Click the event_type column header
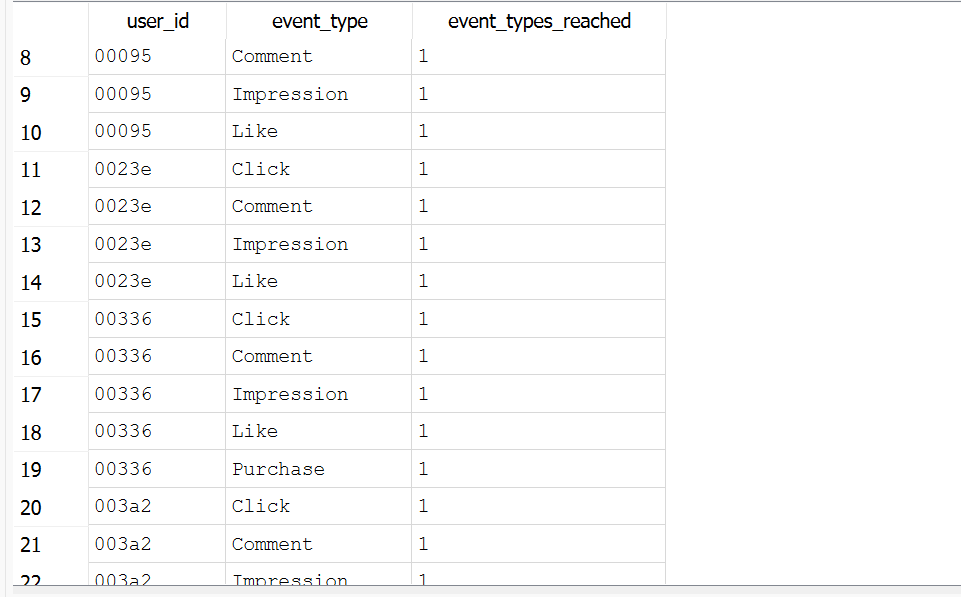This screenshot has width=961, height=597. coord(319,21)
